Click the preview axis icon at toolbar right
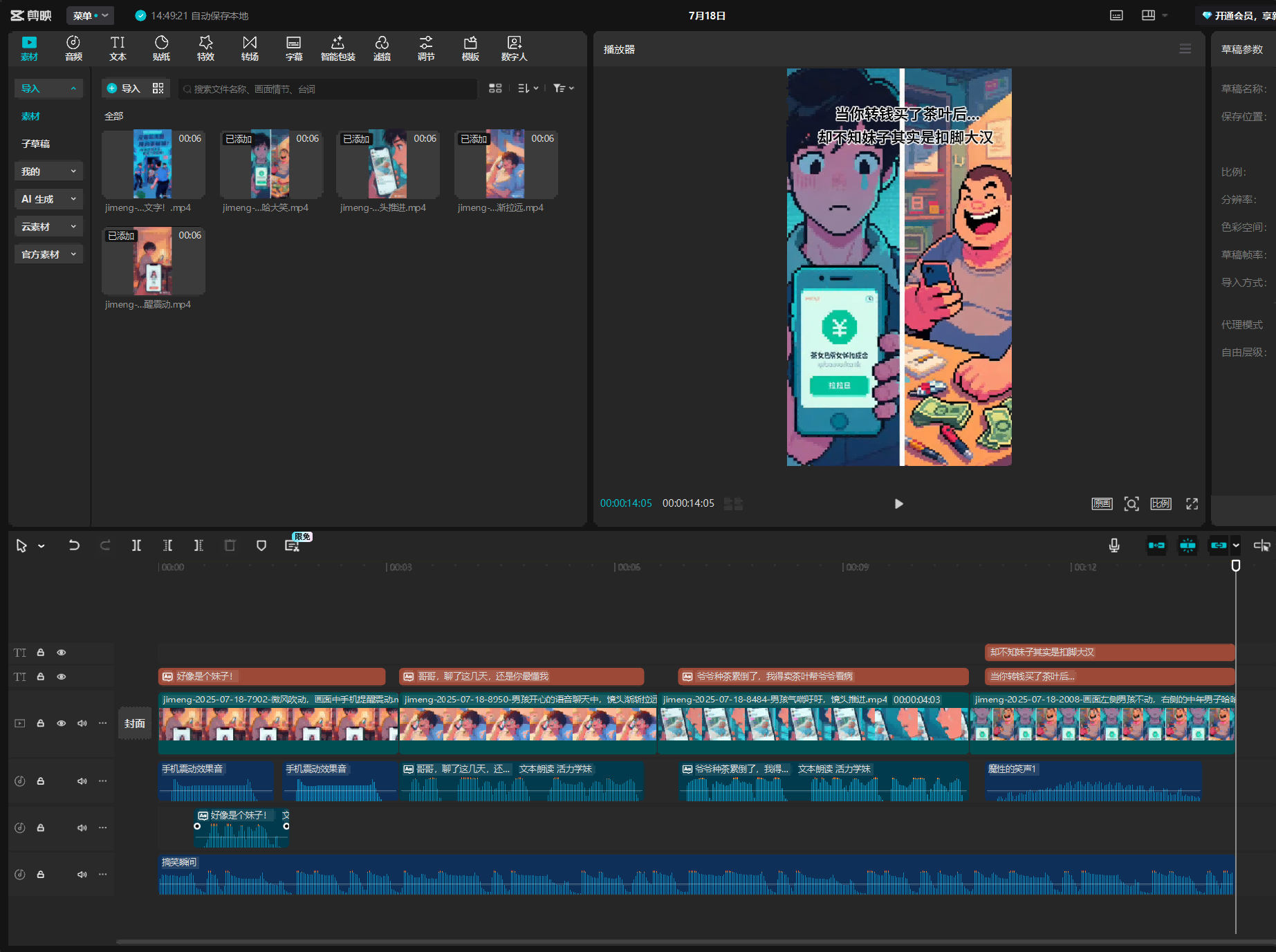Screen dimensions: 1276x952 click(x=1261, y=545)
